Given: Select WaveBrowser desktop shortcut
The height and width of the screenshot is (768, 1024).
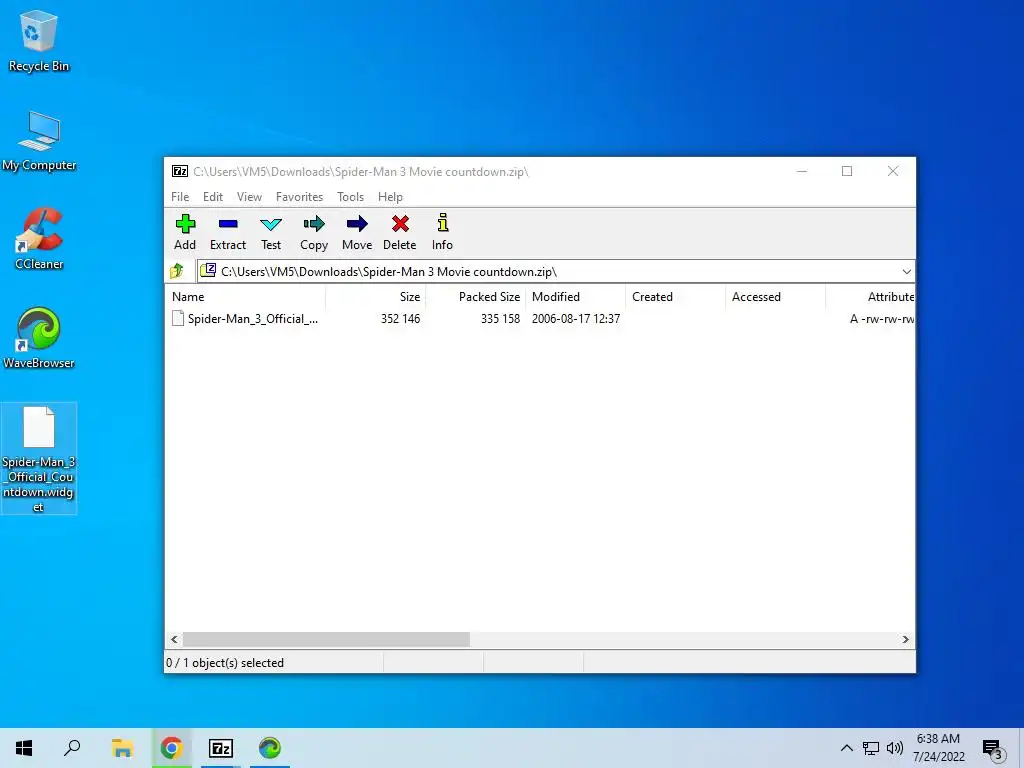Looking at the screenshot, I should click(39, 338).
